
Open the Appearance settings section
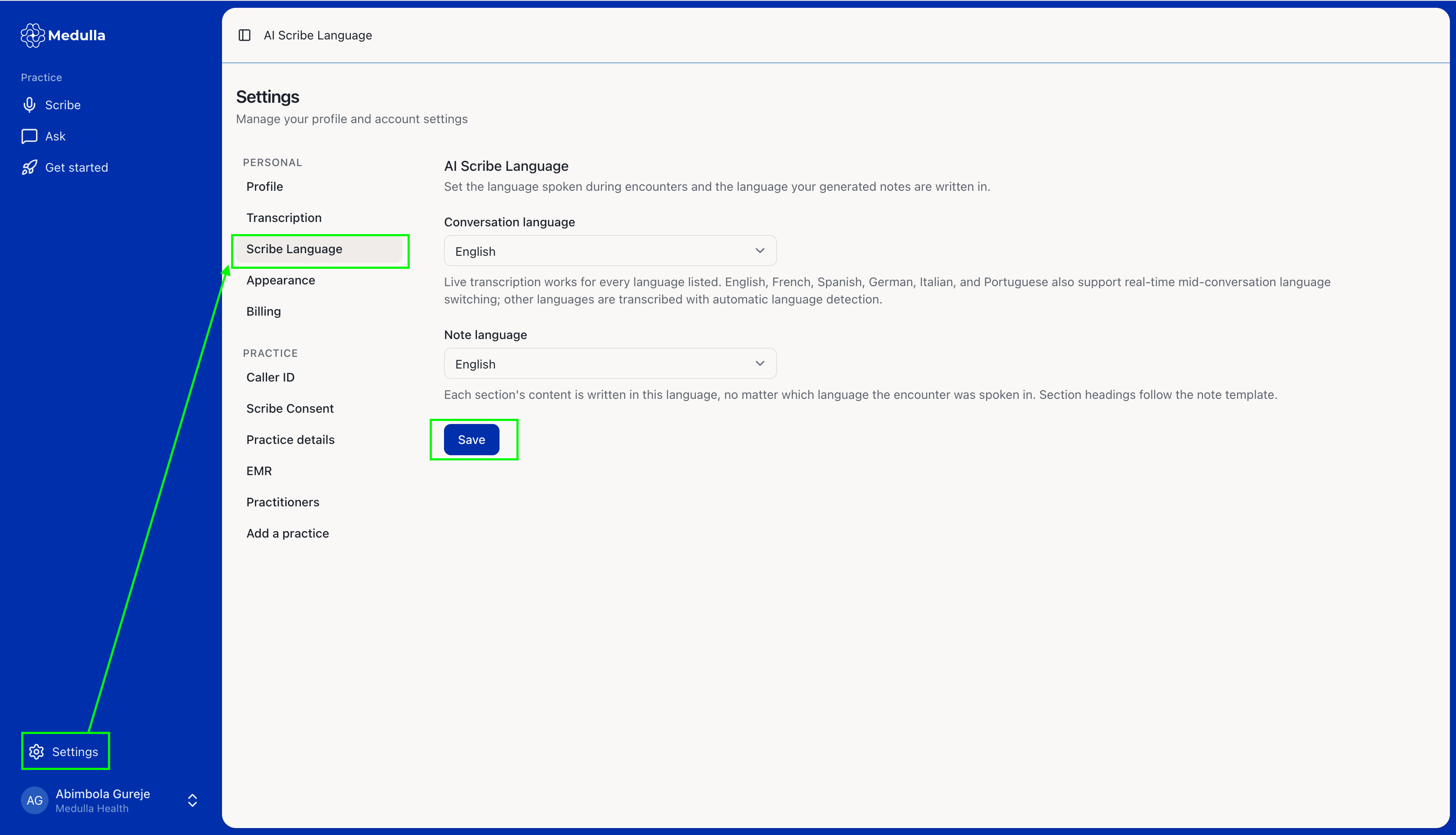319,281
